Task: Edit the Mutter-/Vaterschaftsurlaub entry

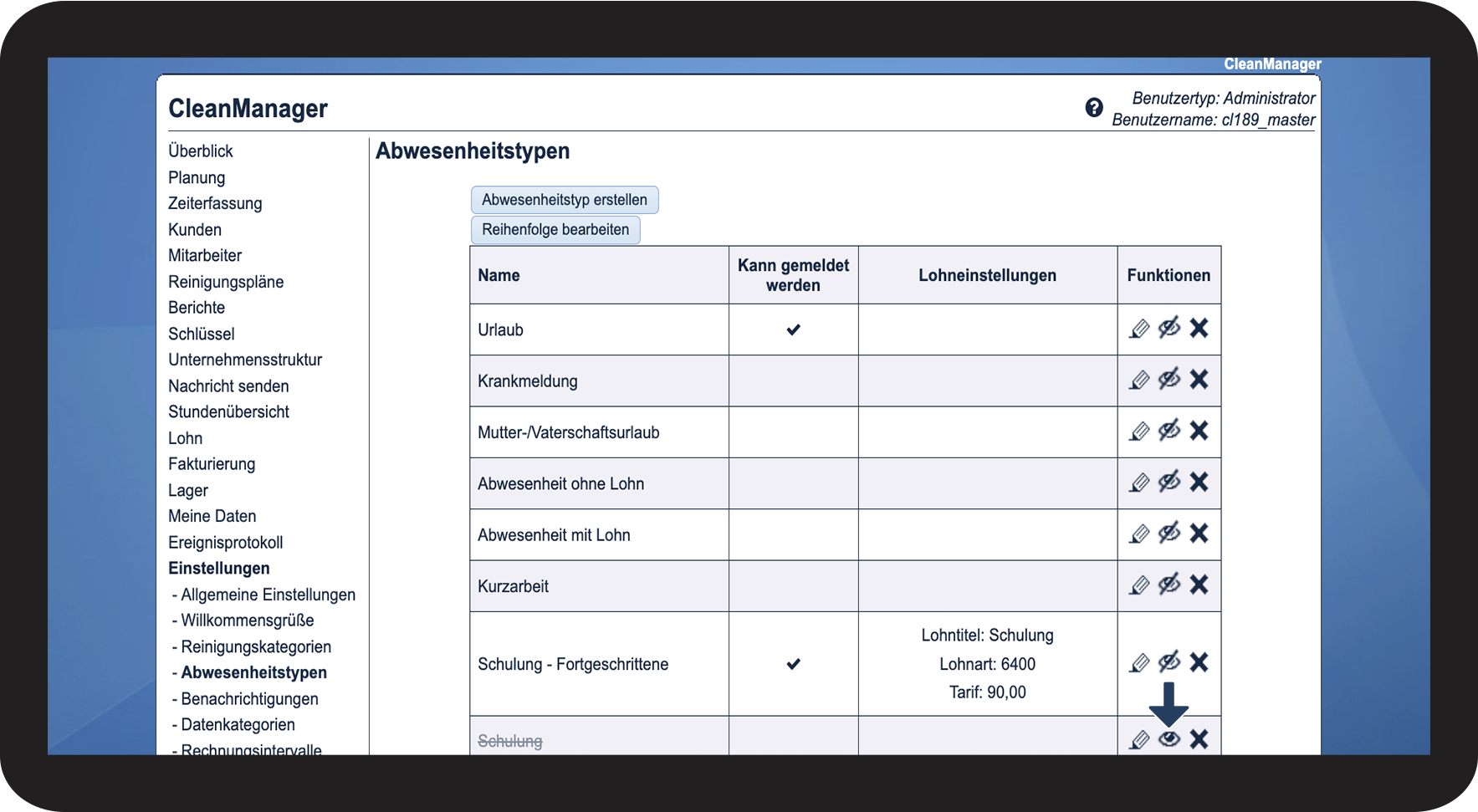Action: pyautogui.click(x=1139, y=432)
